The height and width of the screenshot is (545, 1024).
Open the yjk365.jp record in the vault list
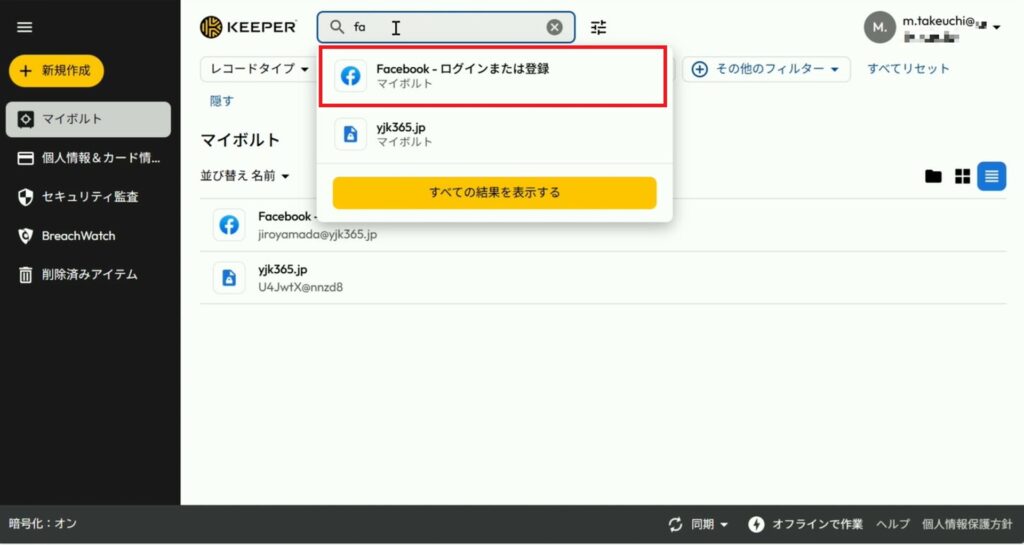tap(603, 278)
